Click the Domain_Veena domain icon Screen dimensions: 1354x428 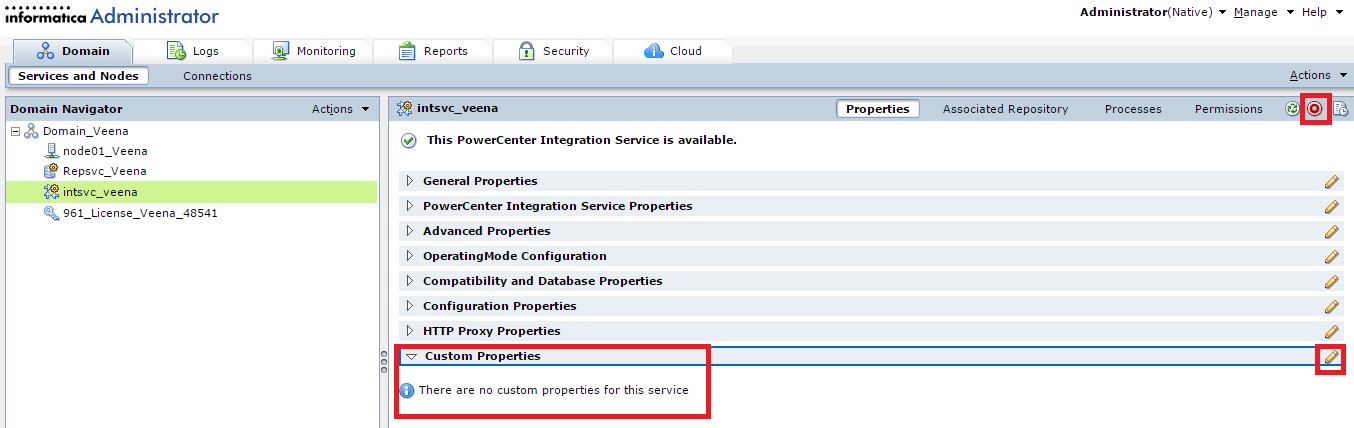[32, 131]
